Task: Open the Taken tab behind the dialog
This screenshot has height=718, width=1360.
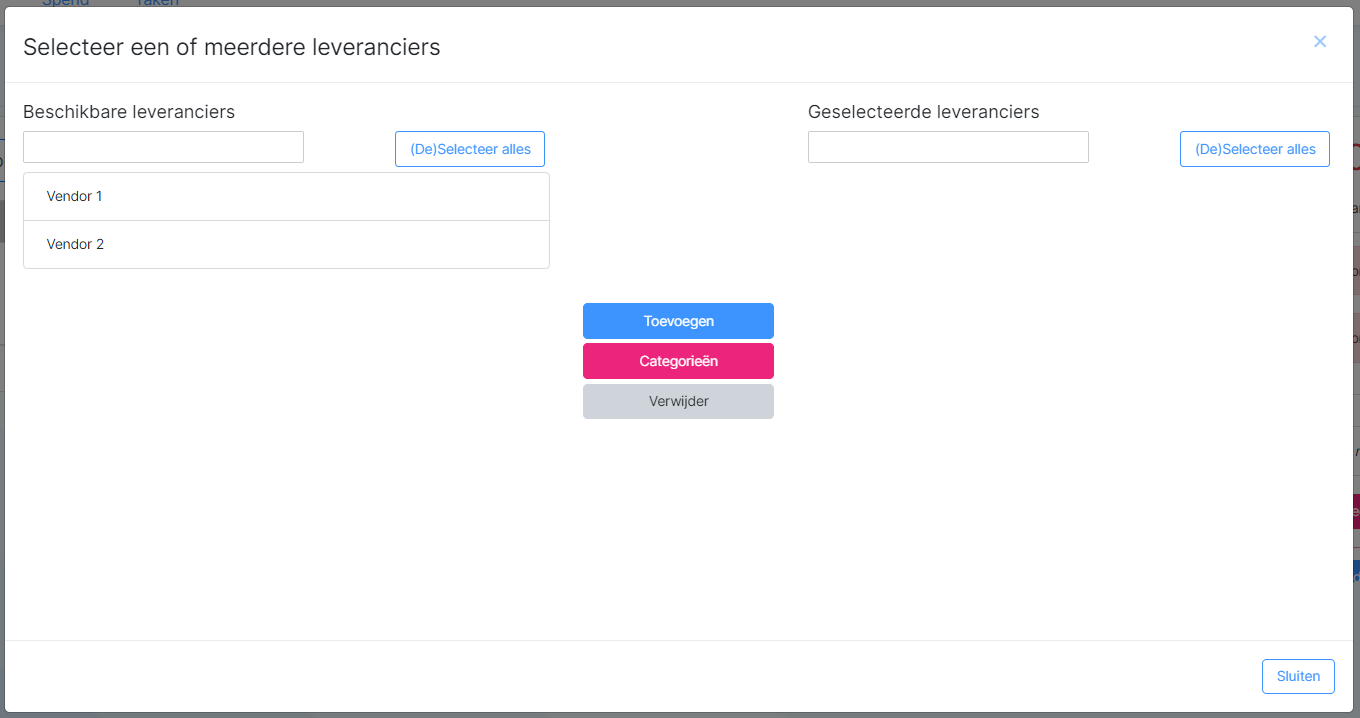Action: coord(156,3)
